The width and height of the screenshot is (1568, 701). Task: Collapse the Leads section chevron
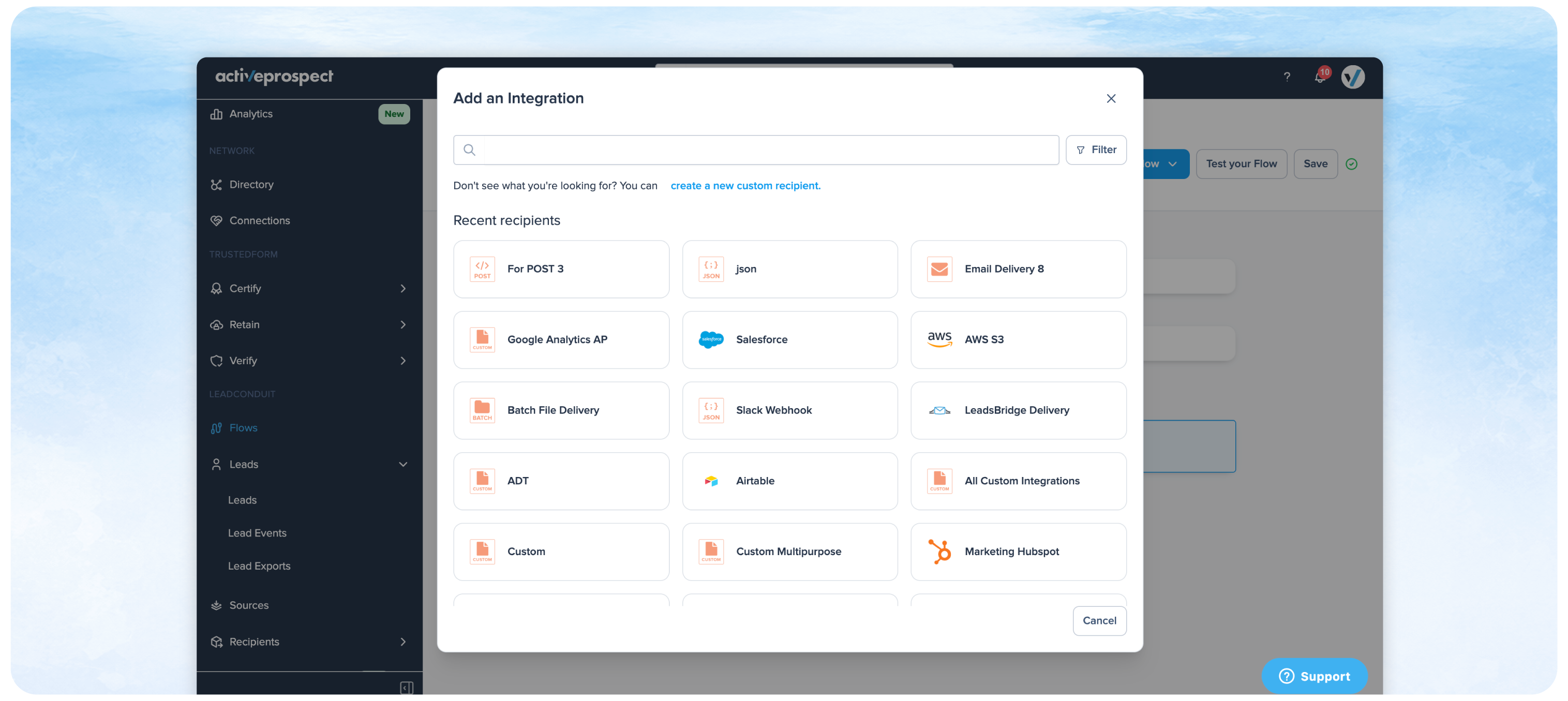tap(402, 464)
